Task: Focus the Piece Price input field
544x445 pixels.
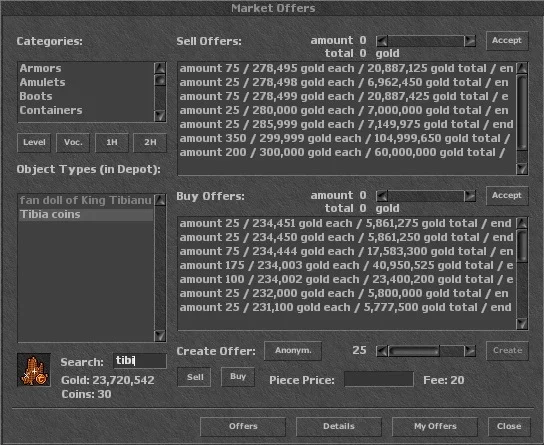Action: pyautogui.click(x=379, y=379)
